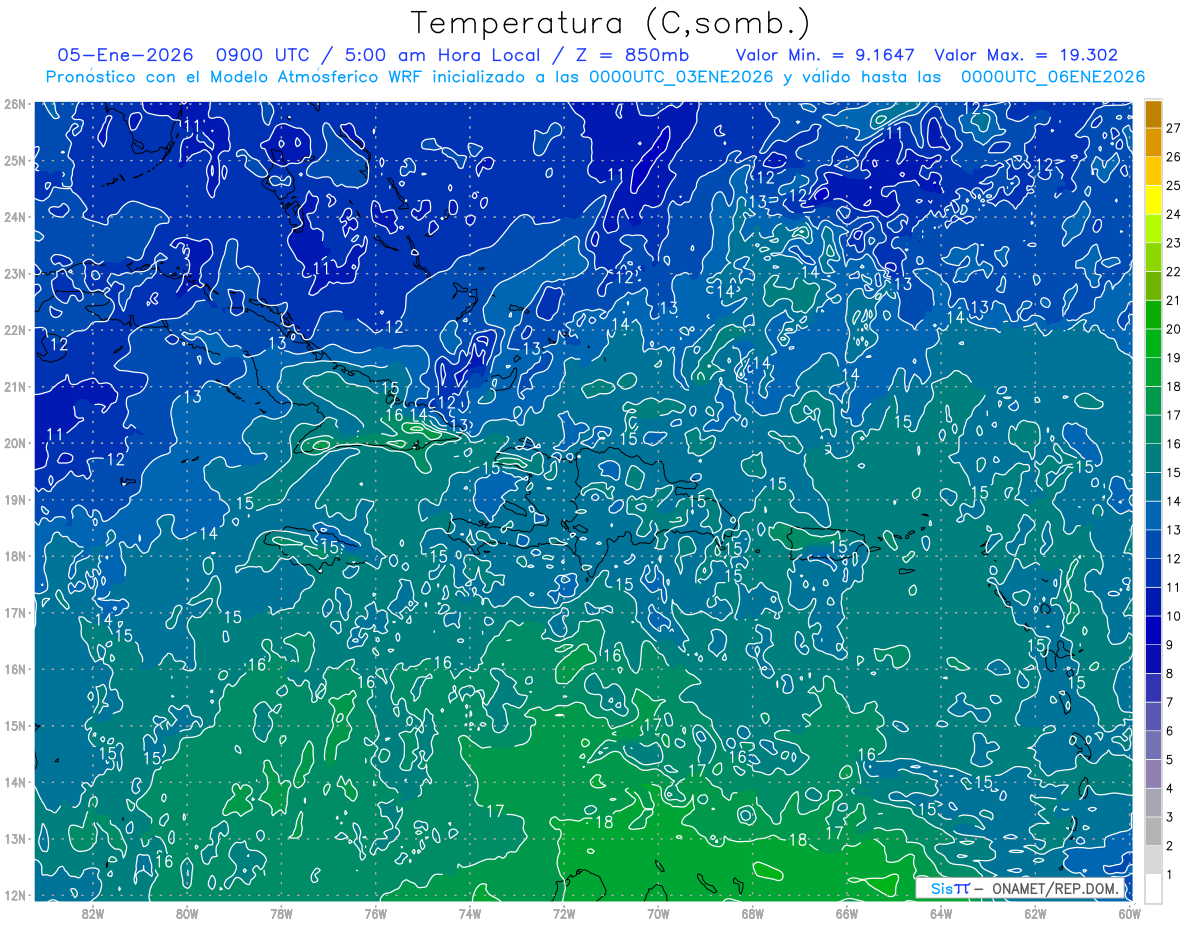Click the "15N" latitude axis label

tap(14, 726)
